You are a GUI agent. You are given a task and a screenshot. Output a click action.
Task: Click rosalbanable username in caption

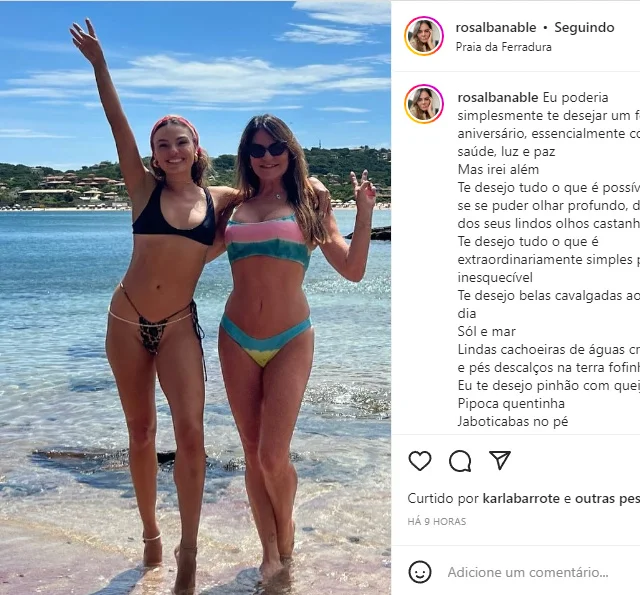point(498,98)
